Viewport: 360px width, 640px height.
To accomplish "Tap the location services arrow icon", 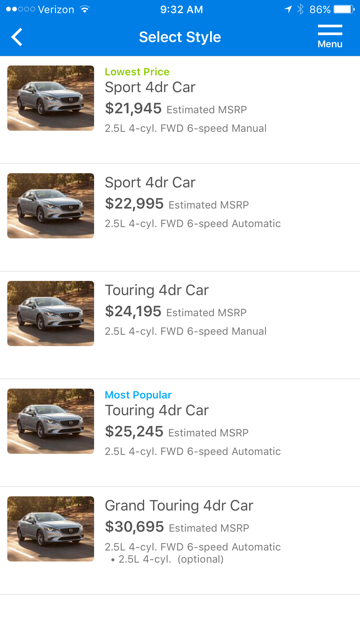I will point(288,9).
